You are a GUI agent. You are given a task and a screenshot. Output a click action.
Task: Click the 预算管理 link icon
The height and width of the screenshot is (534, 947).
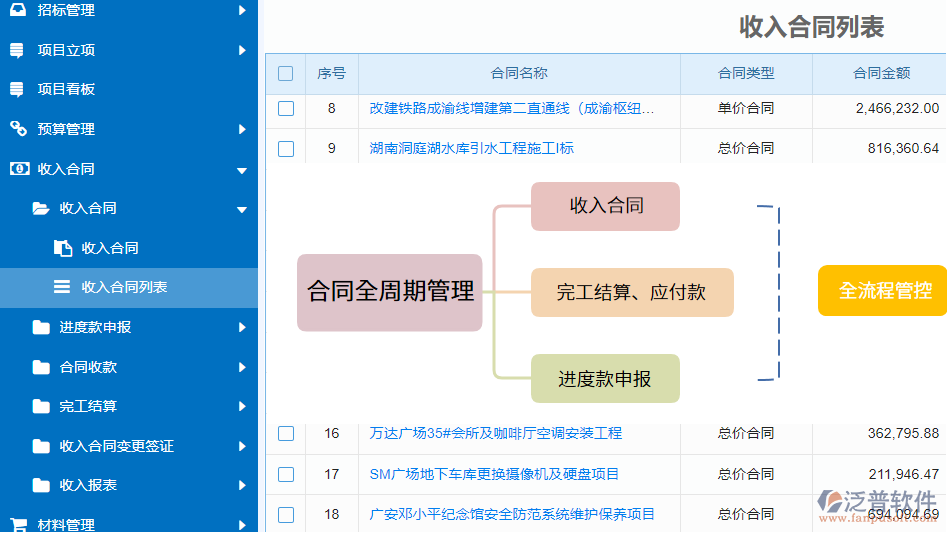tap(17, 129)
